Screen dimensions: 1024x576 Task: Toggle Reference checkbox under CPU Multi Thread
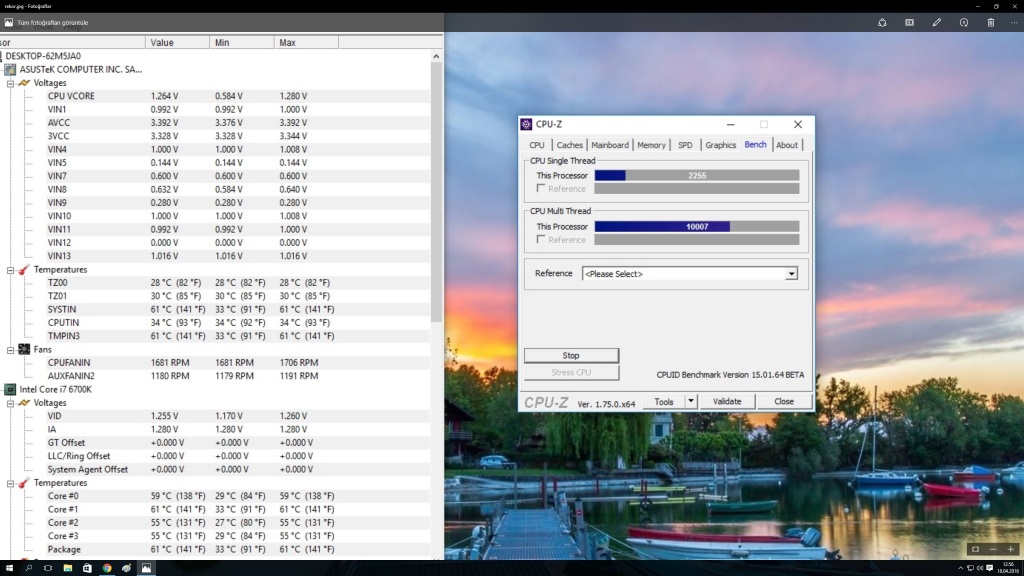[x=541, y=239]
